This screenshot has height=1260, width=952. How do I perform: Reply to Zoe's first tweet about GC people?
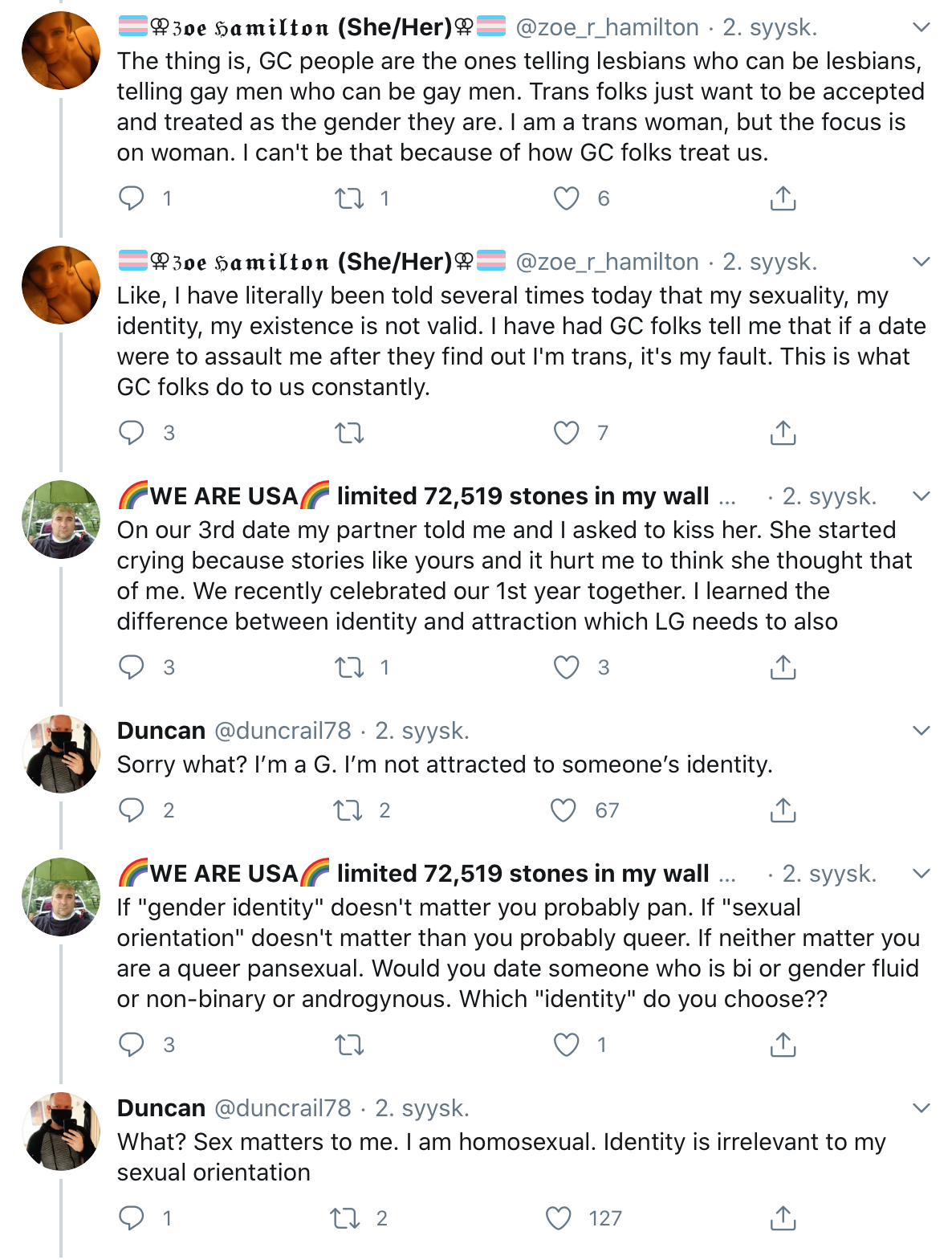point(131,198)
